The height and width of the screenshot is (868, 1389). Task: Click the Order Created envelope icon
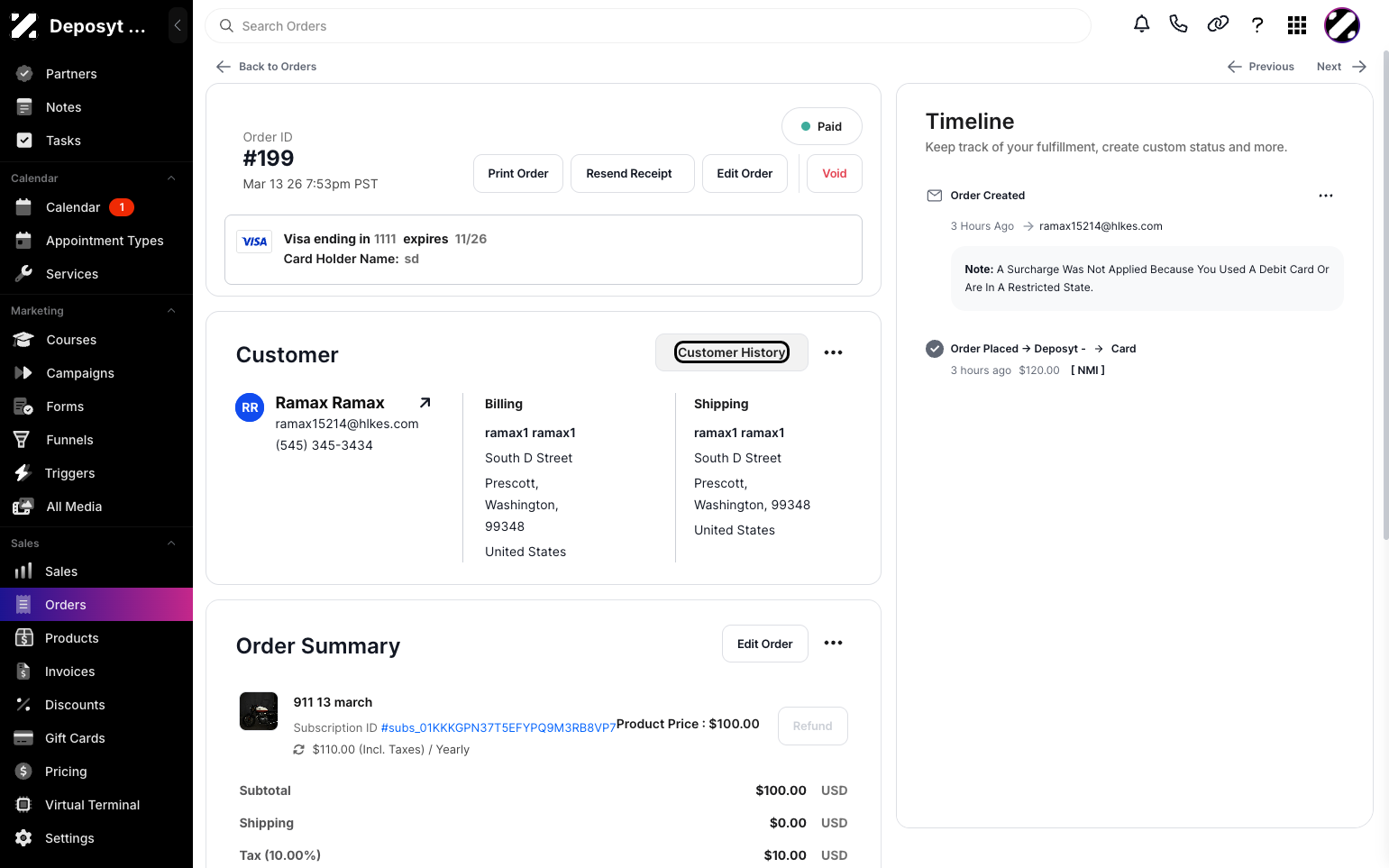[x=935, y=196]
